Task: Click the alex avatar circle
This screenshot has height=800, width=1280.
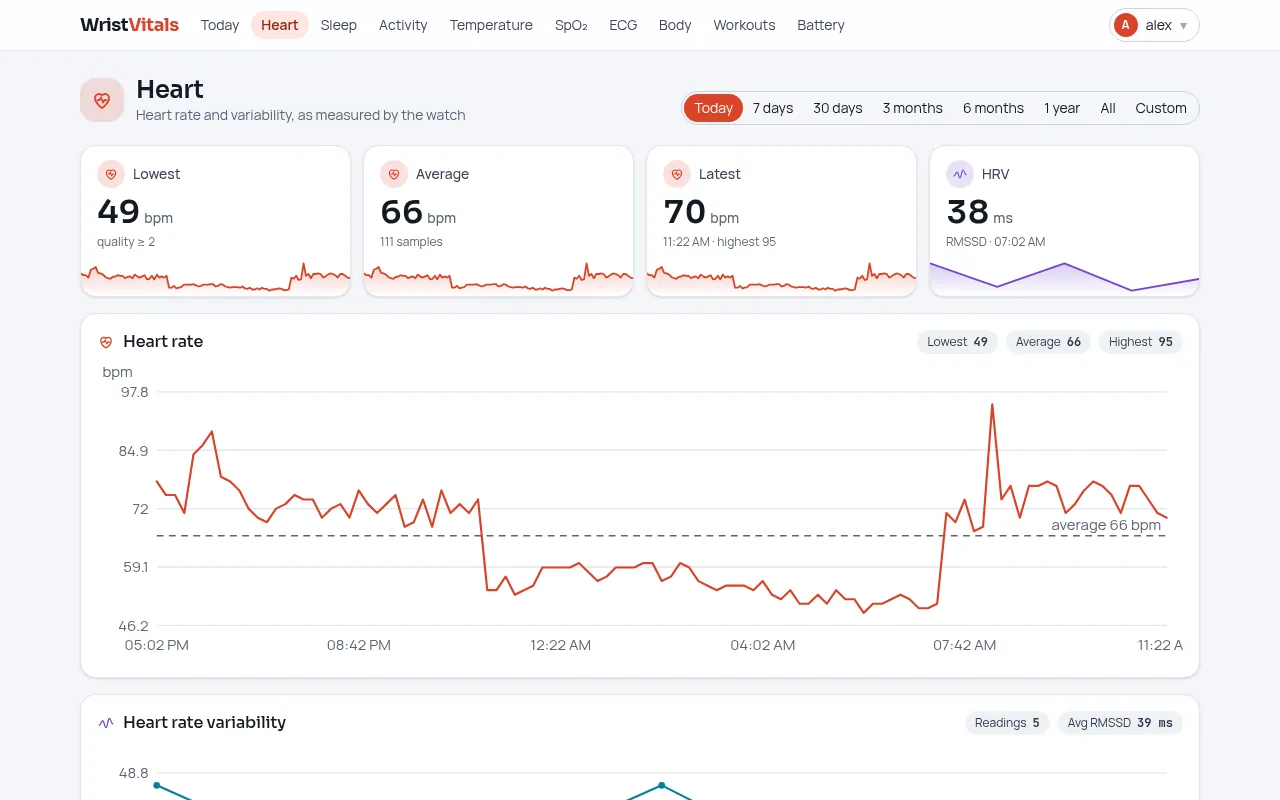Action: [1126, 25]
